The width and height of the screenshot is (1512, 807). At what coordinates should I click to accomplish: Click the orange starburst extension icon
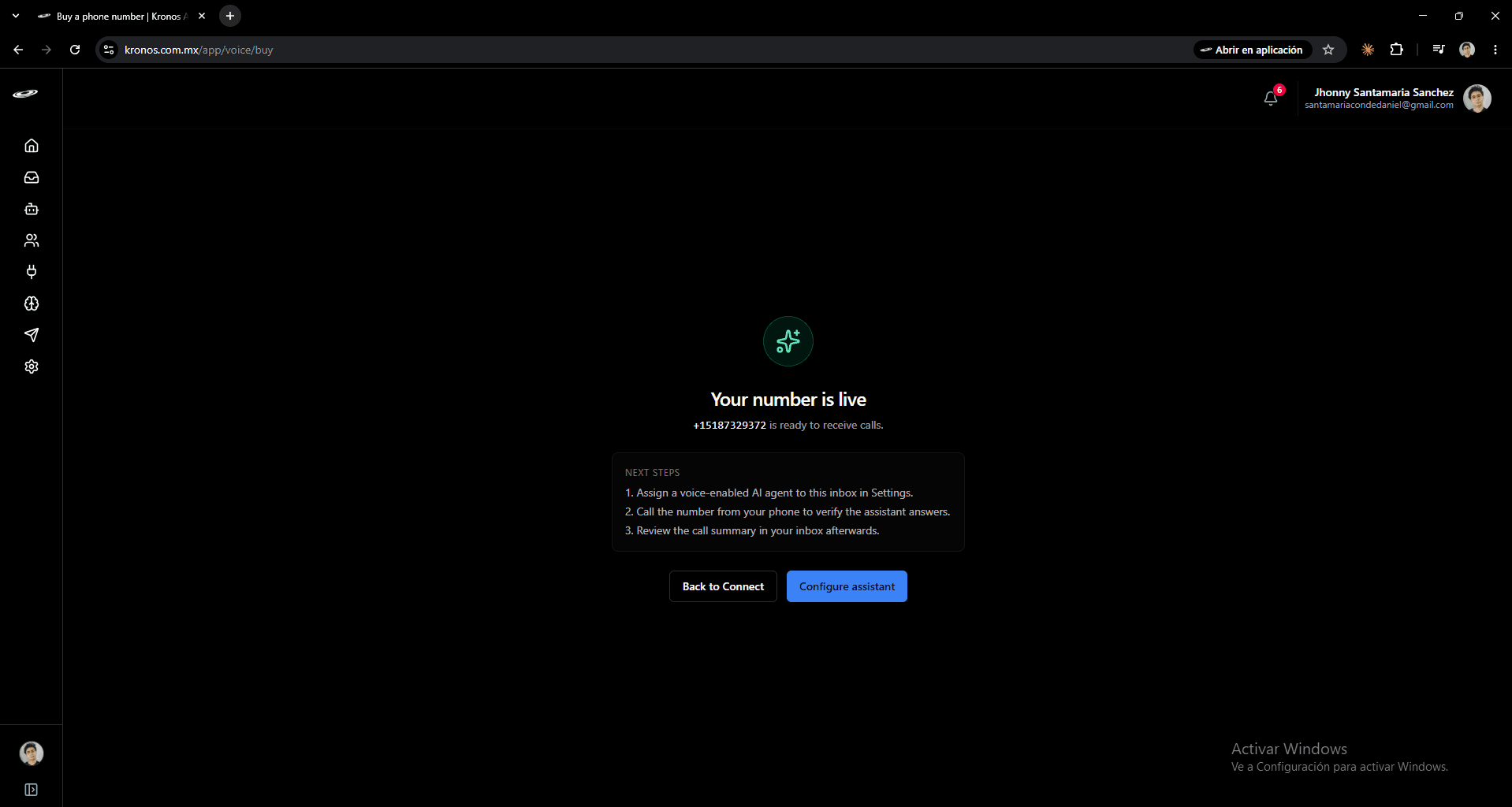[1368, 50]
